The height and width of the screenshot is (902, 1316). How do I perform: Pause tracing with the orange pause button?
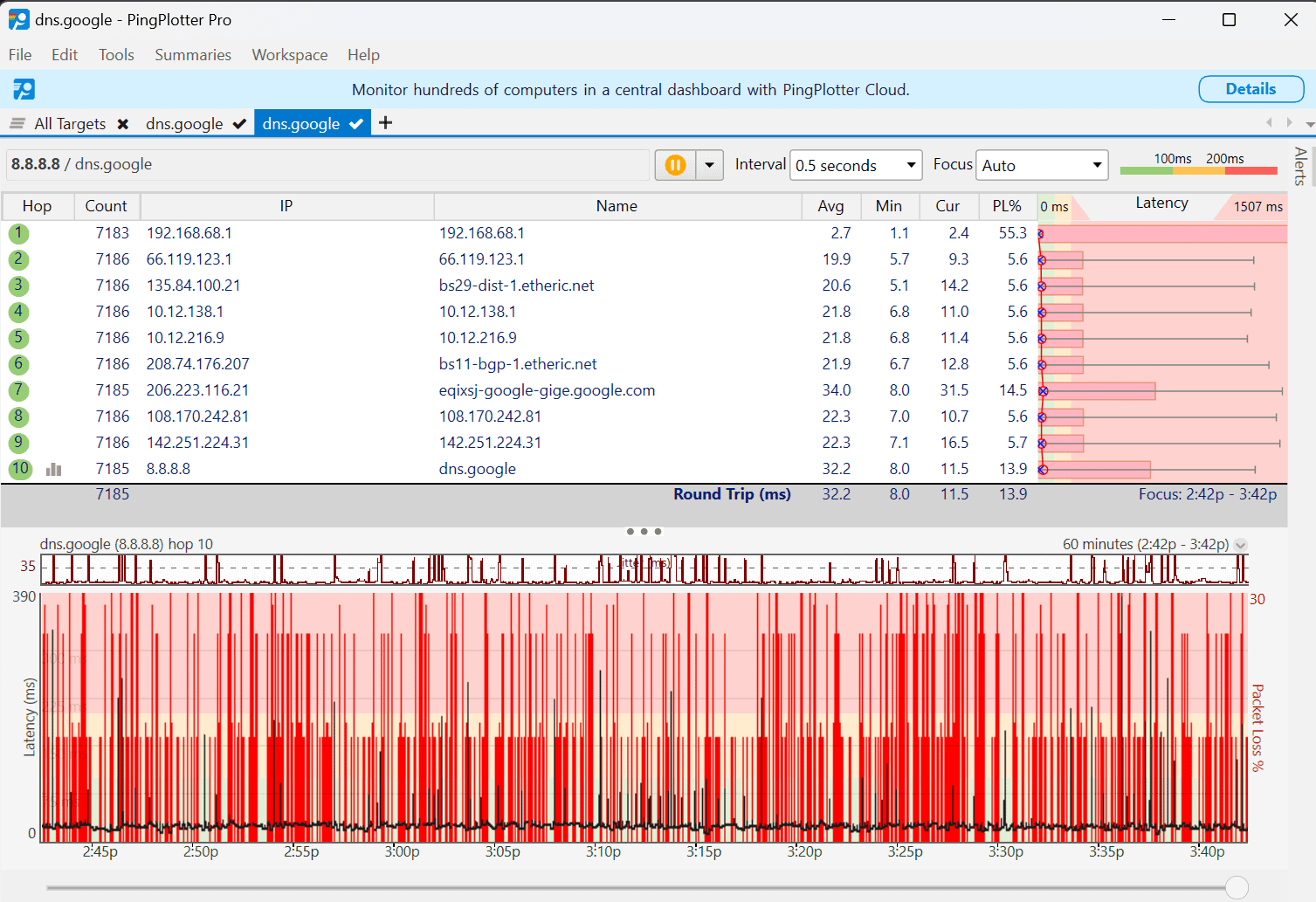[x=675, y=165]
